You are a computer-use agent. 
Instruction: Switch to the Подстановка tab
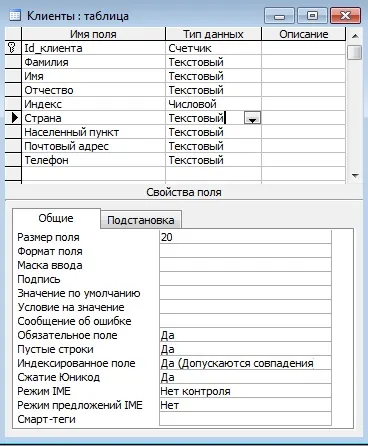141,220
